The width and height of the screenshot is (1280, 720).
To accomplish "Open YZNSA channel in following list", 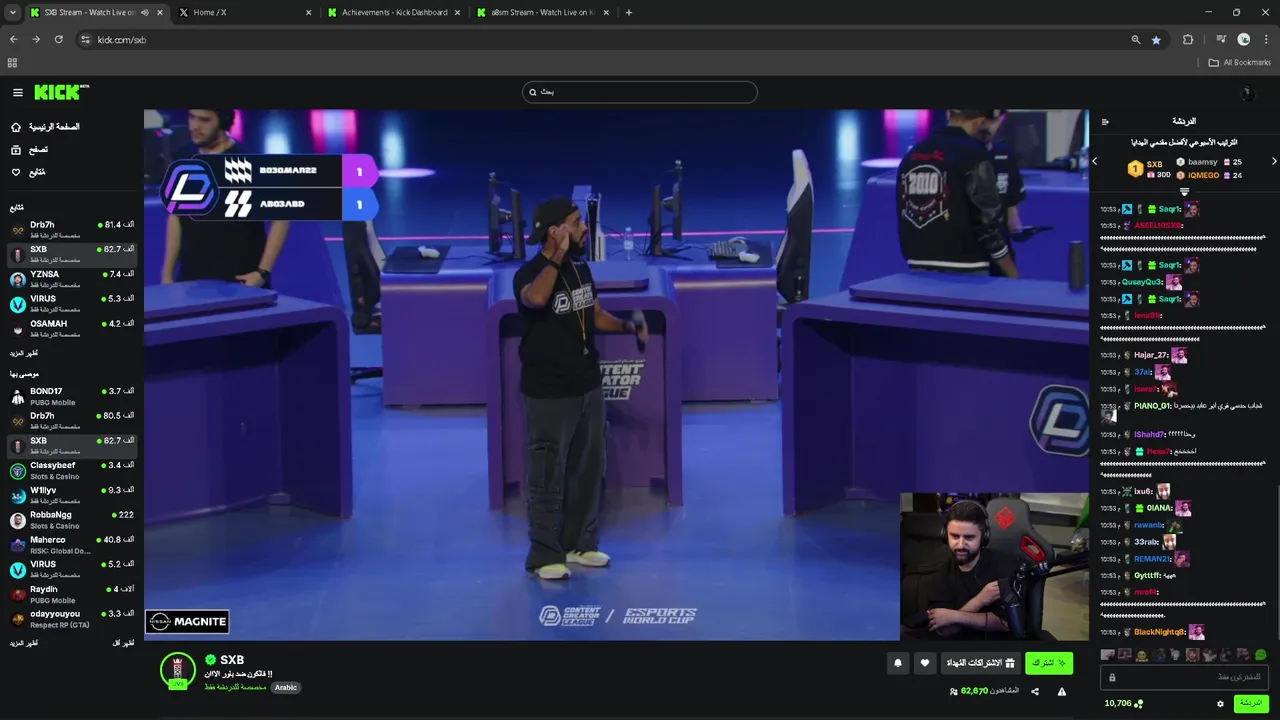I will click(71, 279).
